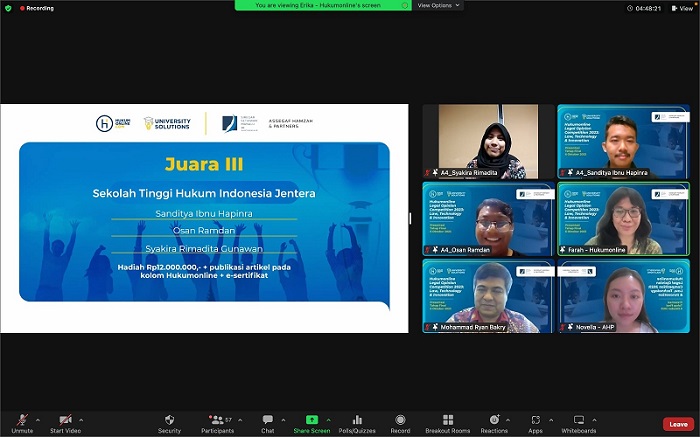Click the University Solutions logo on slide
The width and height of the screenshot is (700, 437).
tap(167, 124)
